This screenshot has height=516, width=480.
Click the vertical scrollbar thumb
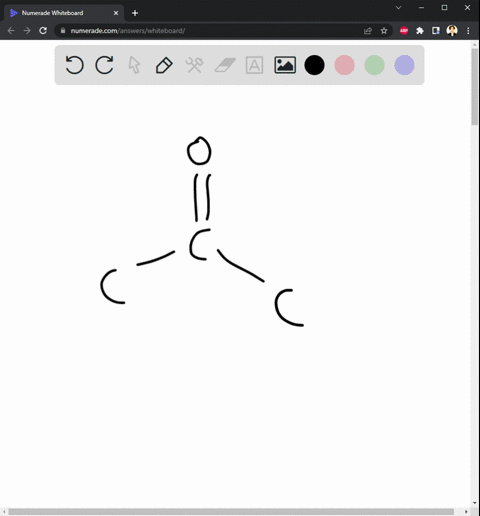coord(475,87)
